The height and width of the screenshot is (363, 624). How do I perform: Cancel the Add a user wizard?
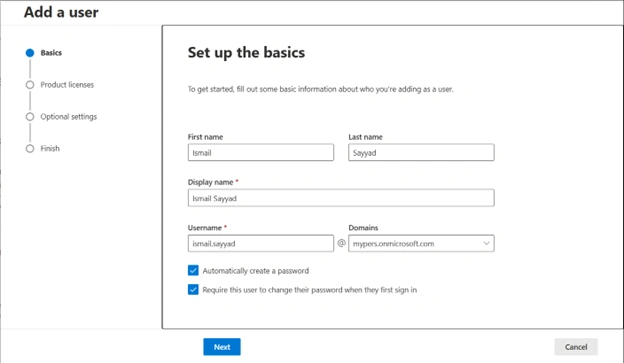tap(576, 347)
